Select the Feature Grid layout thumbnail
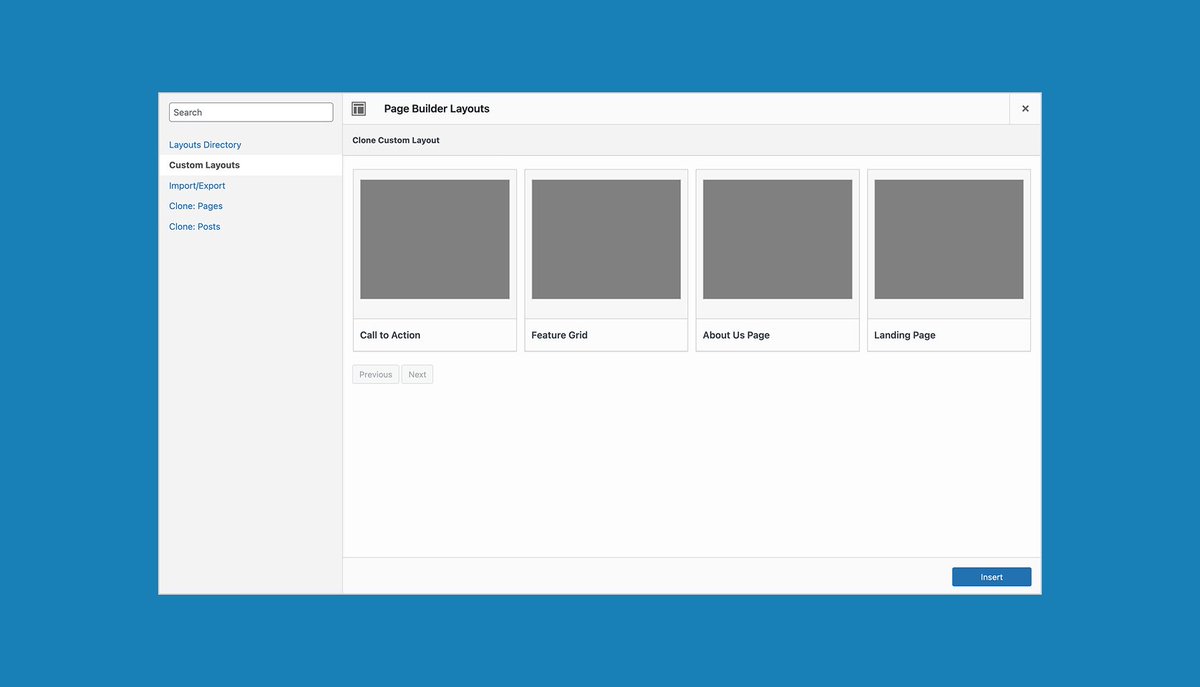Viewport: 1200px width, 687px height. pyautogui.click(x=606, y=238)
